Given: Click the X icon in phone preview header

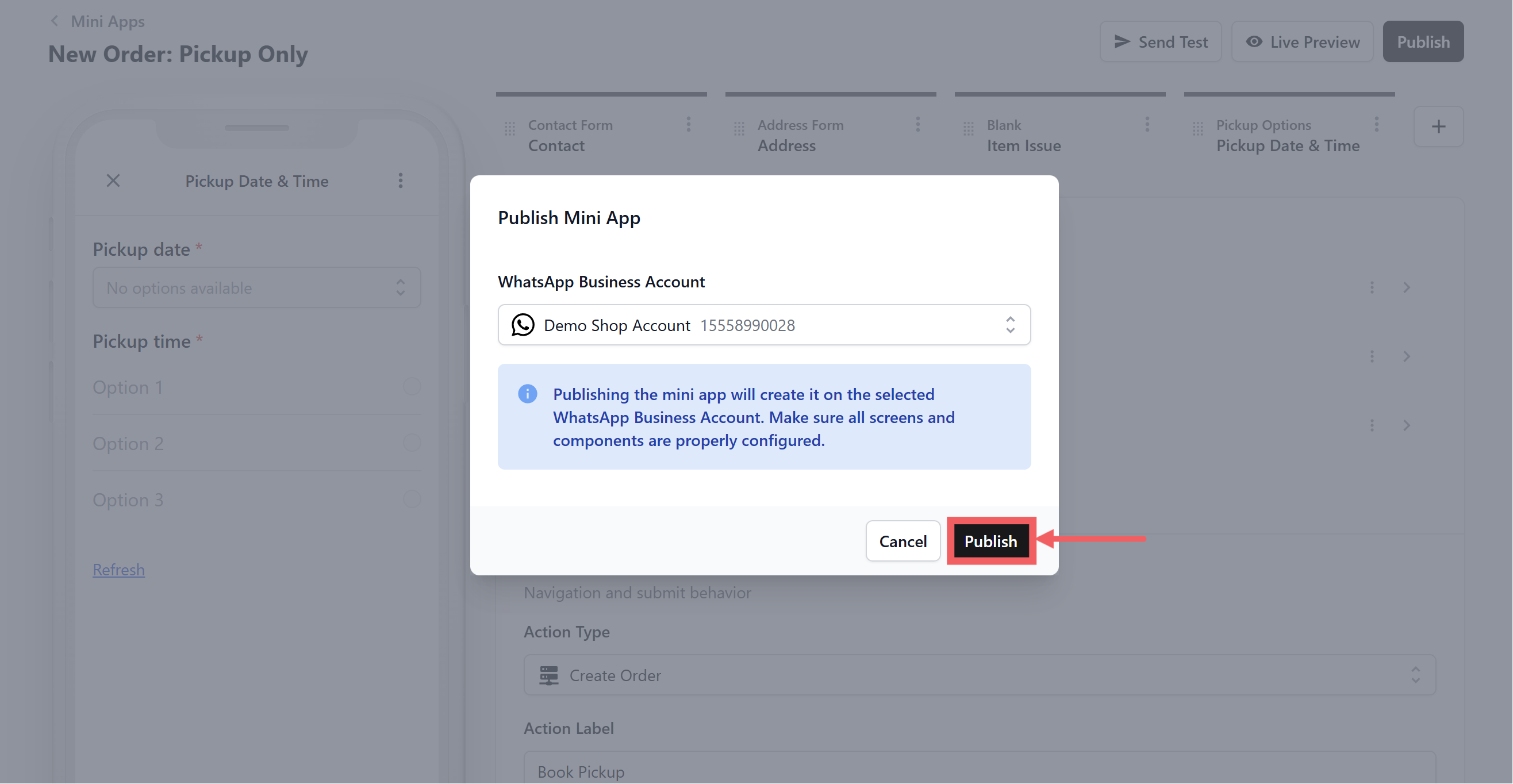Looking at the screenshot, I should (x=113, y=181).
